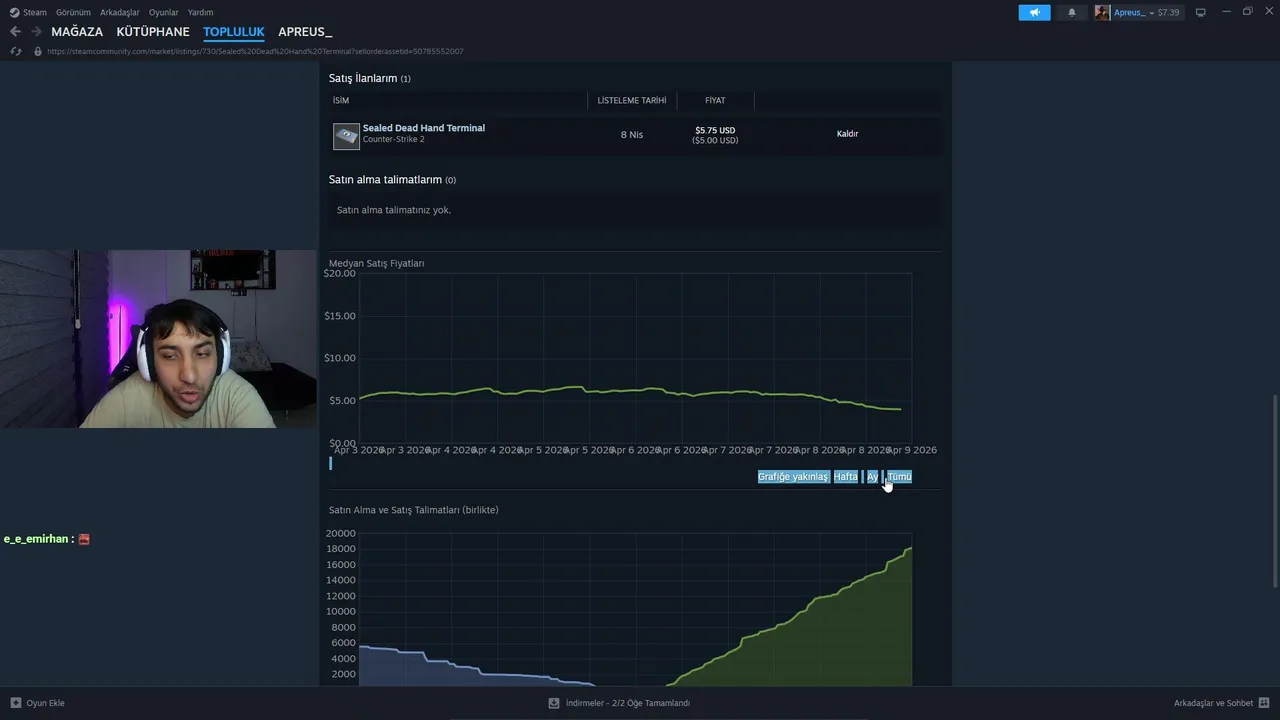Open the Yardım menu

tap(201, 12)
